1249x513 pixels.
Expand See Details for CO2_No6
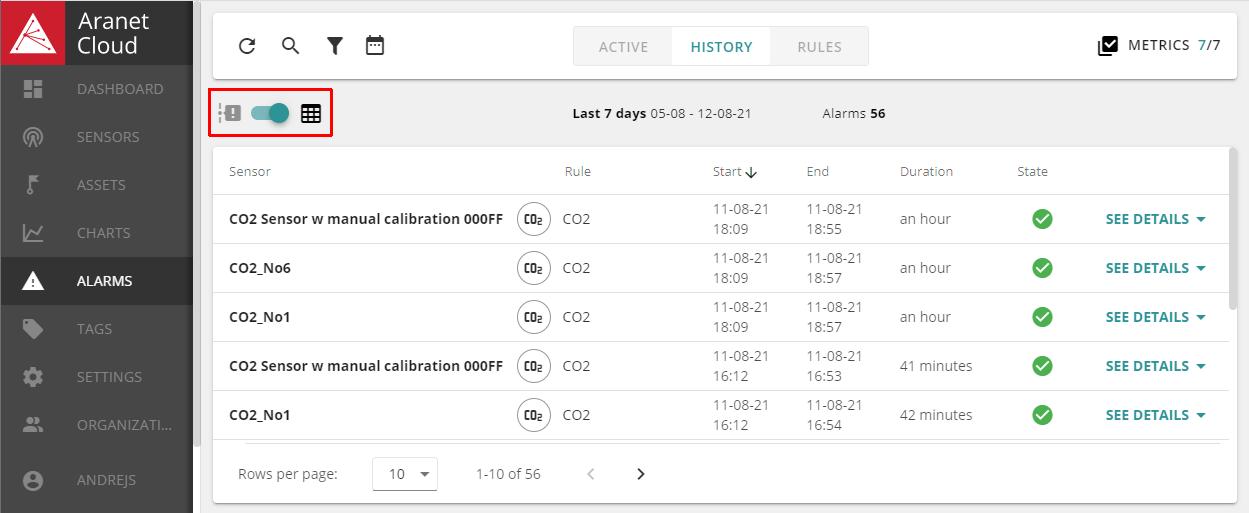pos(1155,268)
